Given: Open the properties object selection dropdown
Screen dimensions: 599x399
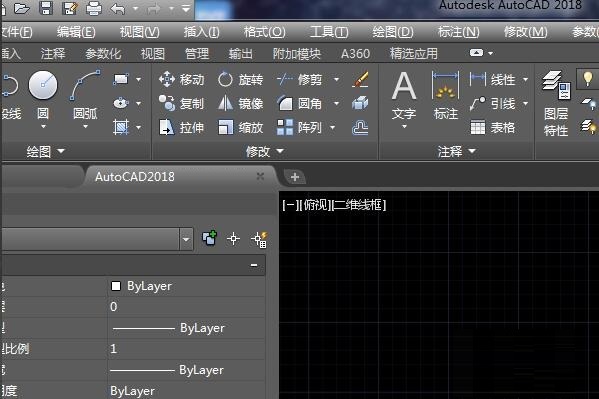Looking at the screenshot, I should [186, 240].
